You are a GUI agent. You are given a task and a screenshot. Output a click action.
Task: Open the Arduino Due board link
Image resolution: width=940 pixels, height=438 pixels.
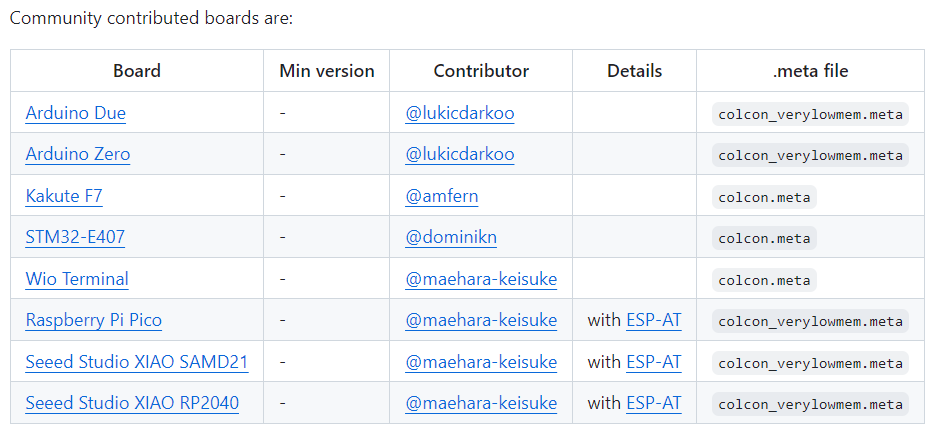(x=75, y=113)
